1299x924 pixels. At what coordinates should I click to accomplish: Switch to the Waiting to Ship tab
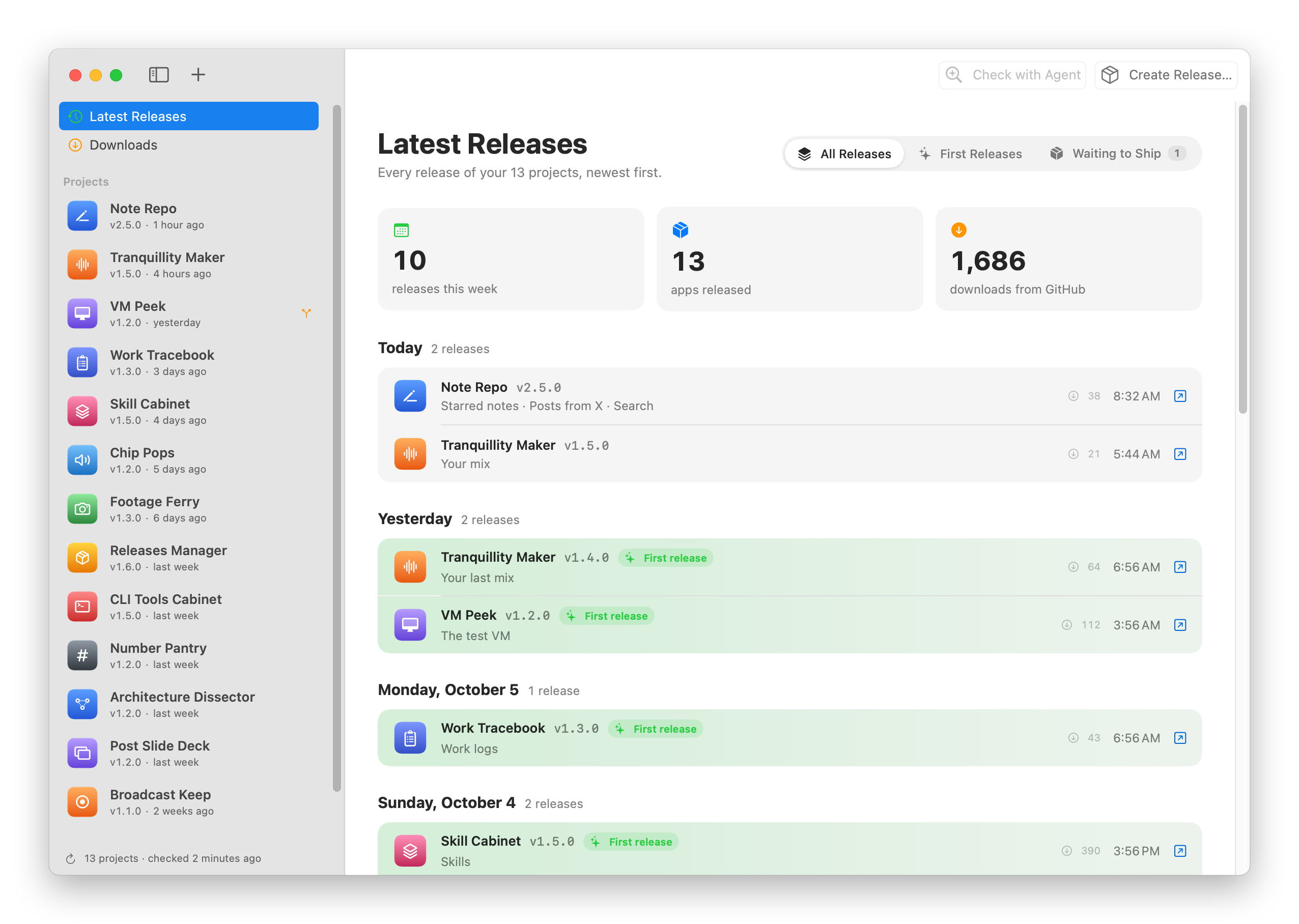(1118, 154)
